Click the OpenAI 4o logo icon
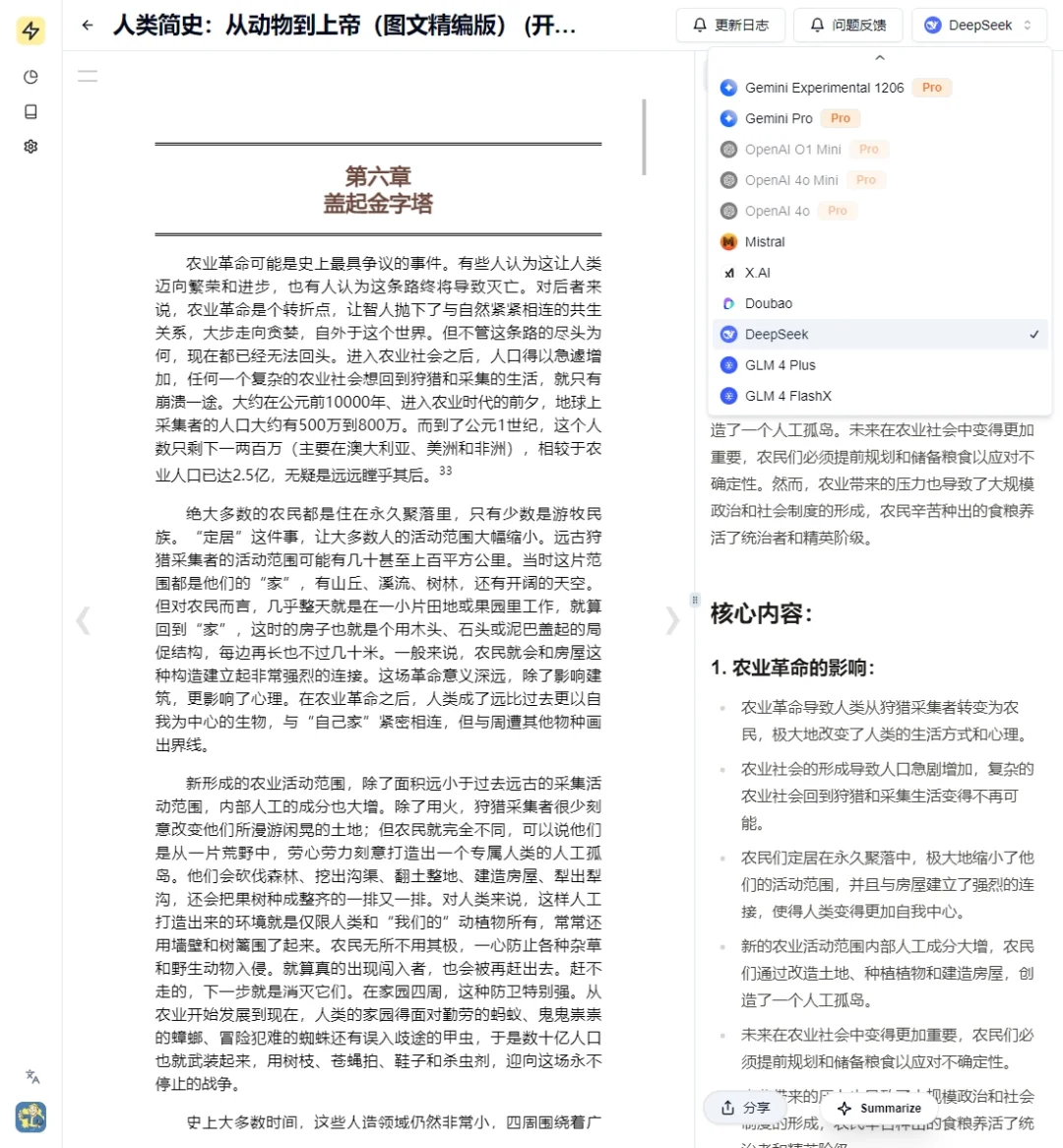The image size is (1063, 1148). pos(728,211)
